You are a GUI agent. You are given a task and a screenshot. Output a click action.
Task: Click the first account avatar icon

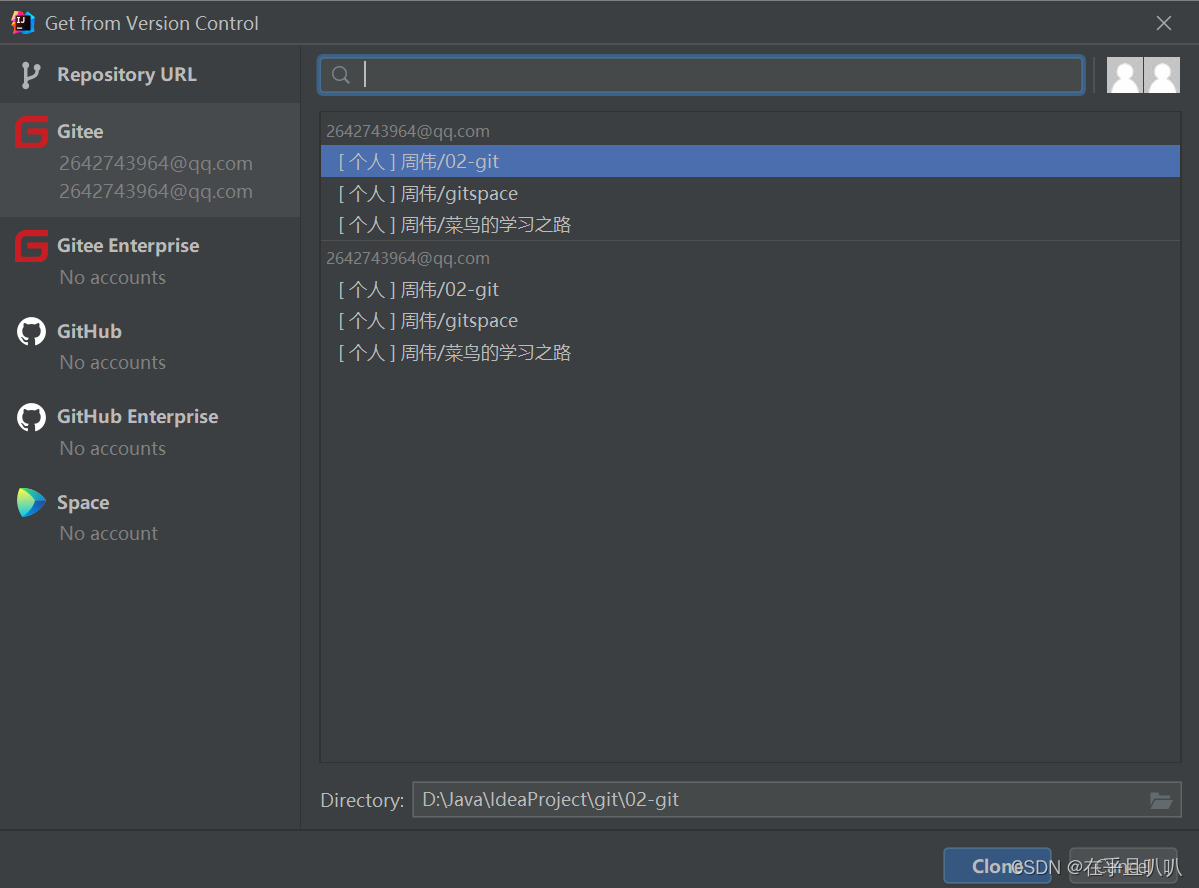1124,75
